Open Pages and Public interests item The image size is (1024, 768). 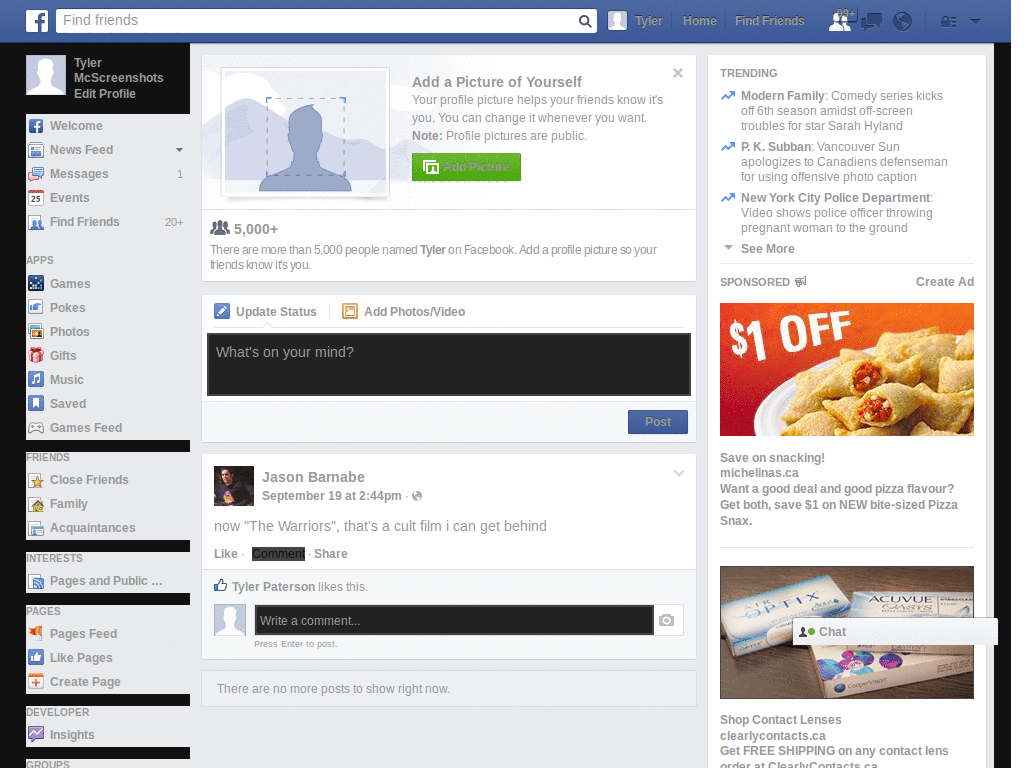click(x=108, y=581)
